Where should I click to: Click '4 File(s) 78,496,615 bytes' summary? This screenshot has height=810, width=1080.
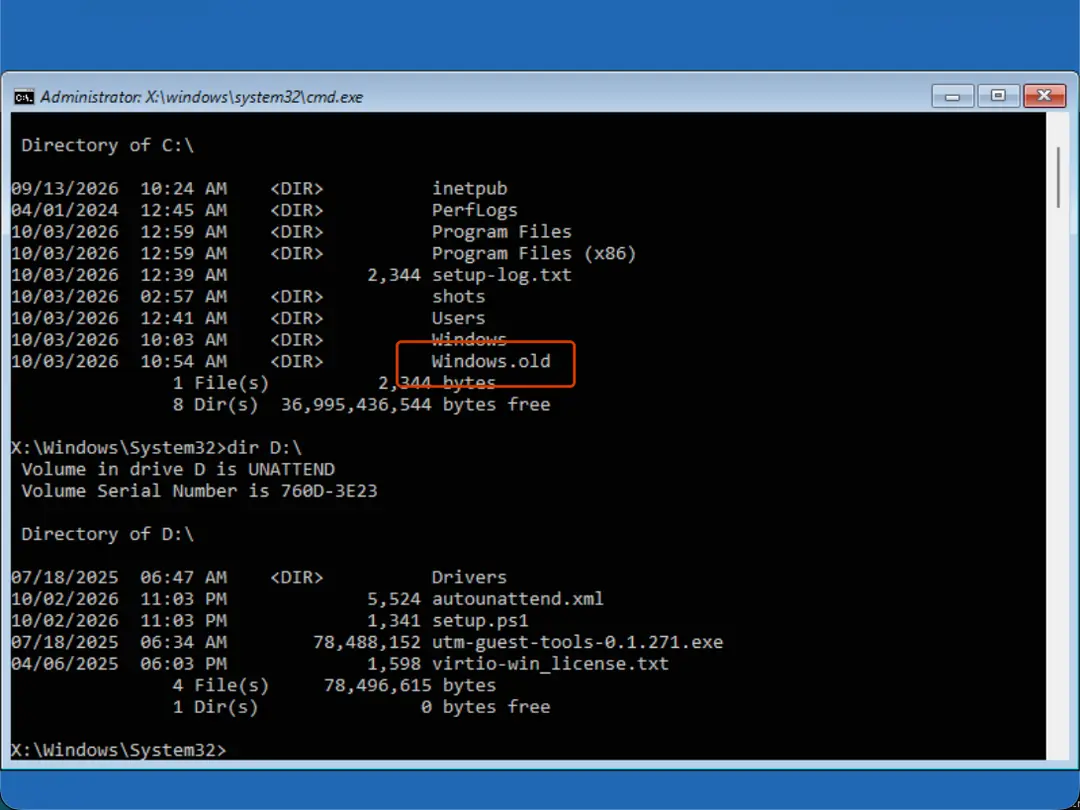pos(334,685)
